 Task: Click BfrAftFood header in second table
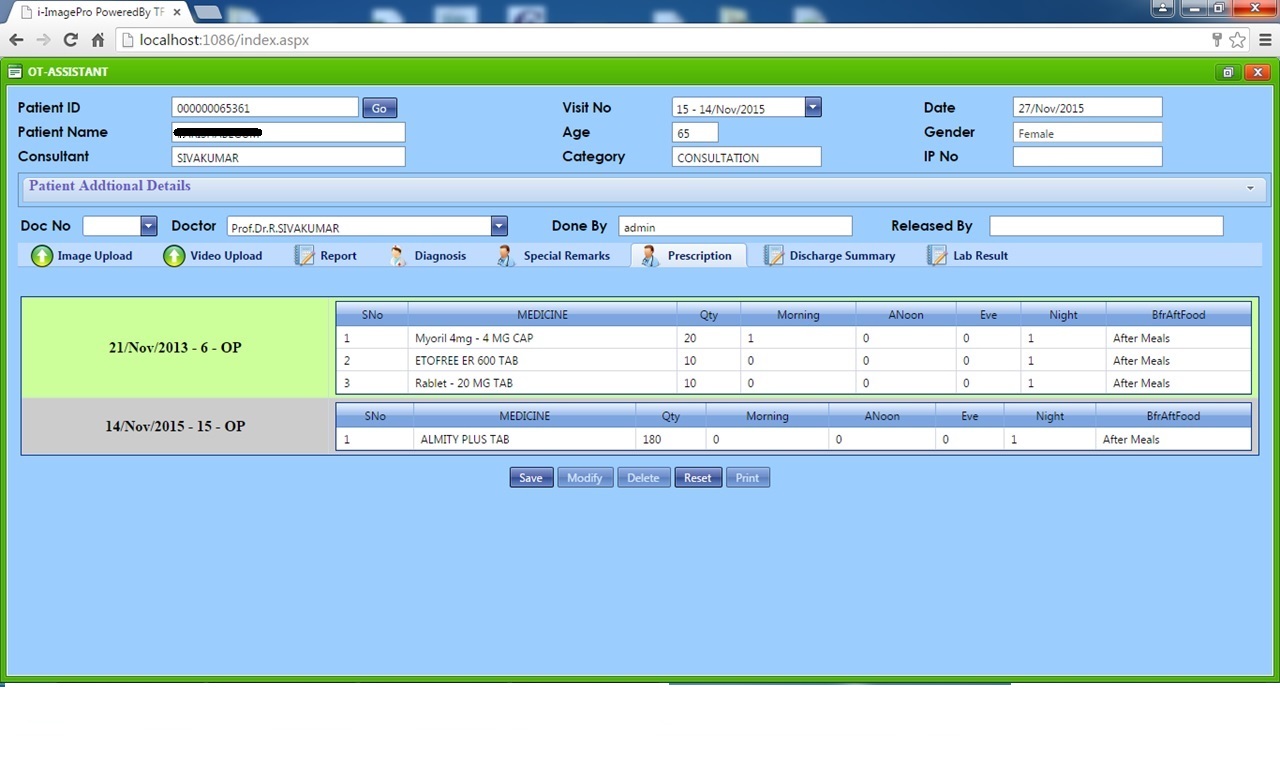pyautogui.click(x=1173, y=416)
